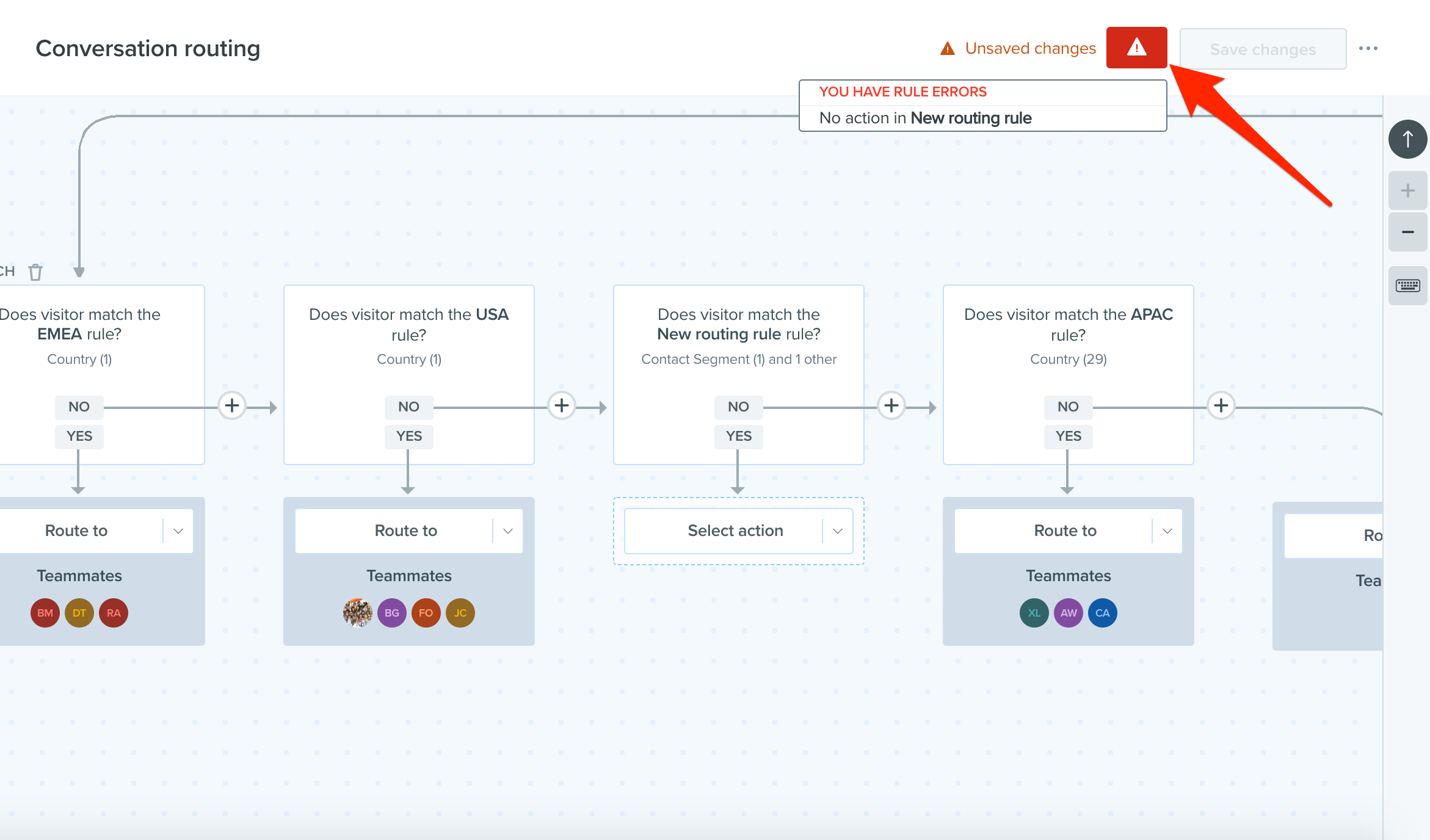Click the scroll-to-top arrow button
This screenshot has width=1430, height=840.
pyautogui.click(x=1407, y=139)
